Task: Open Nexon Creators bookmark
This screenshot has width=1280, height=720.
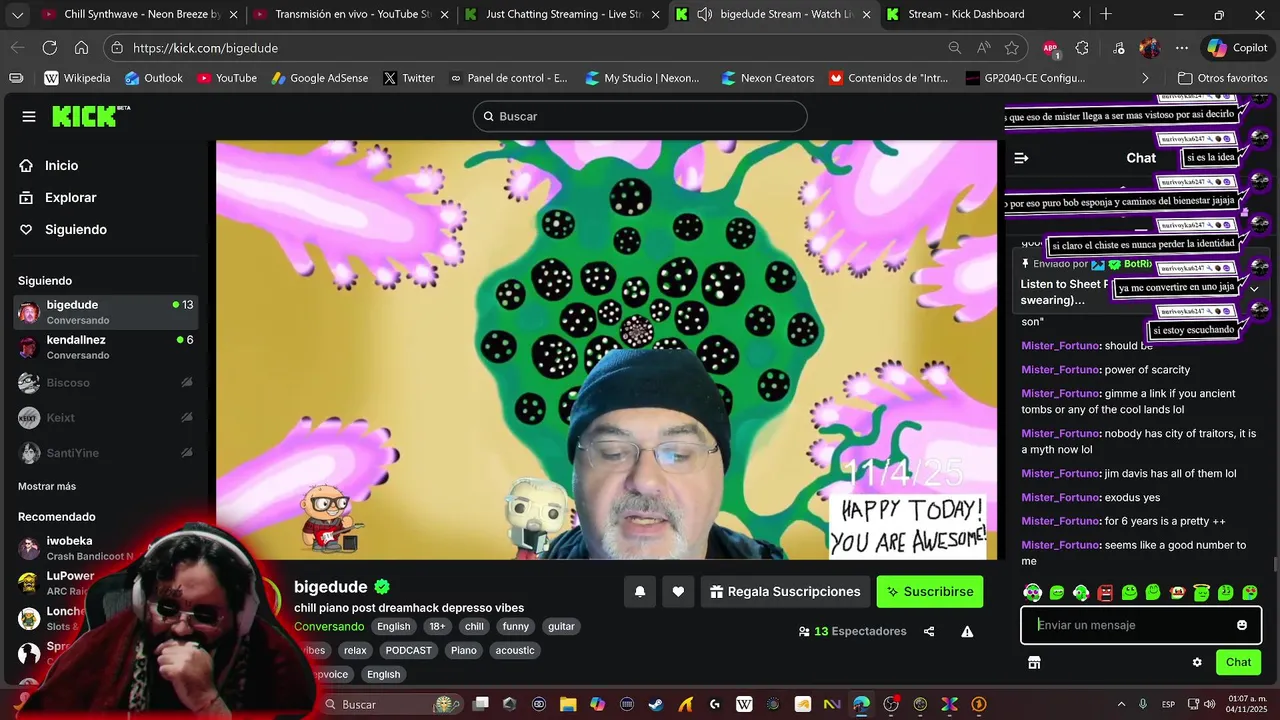Action: coord(767,78)
